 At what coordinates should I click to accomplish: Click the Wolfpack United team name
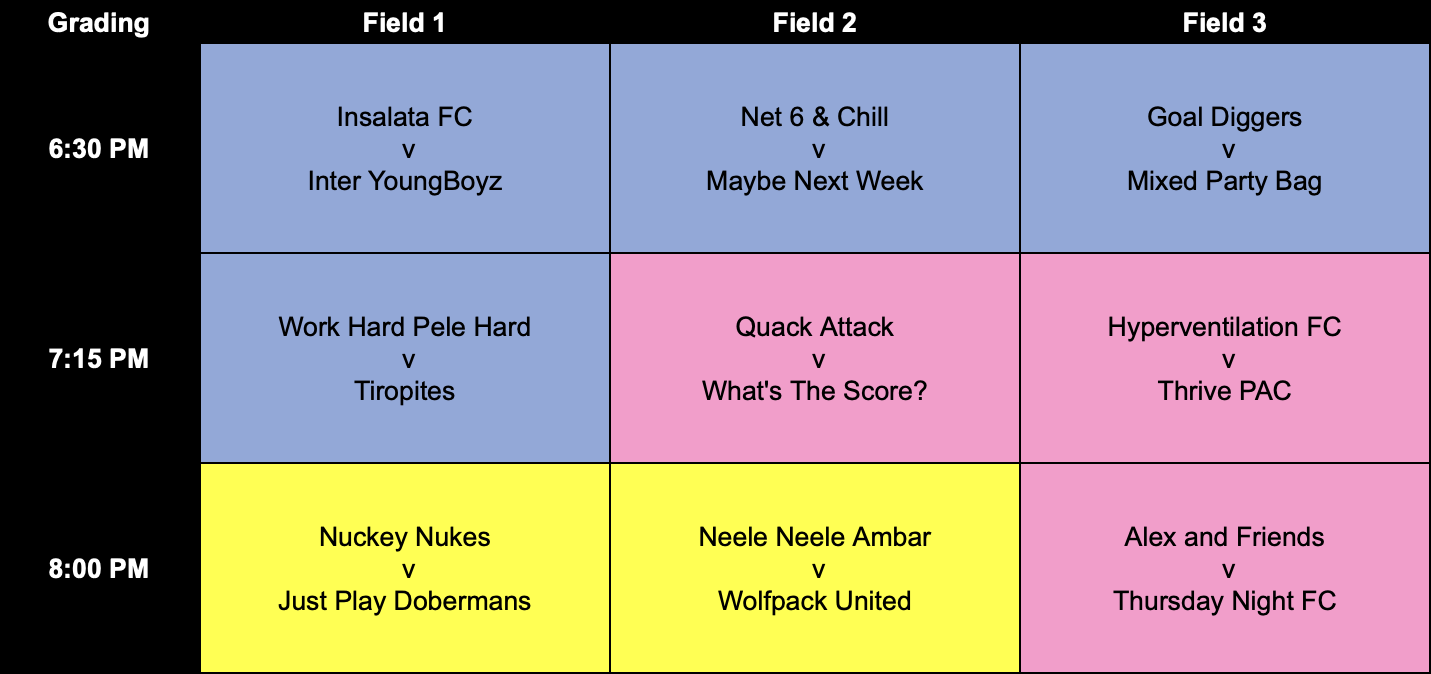pos(815,601)
